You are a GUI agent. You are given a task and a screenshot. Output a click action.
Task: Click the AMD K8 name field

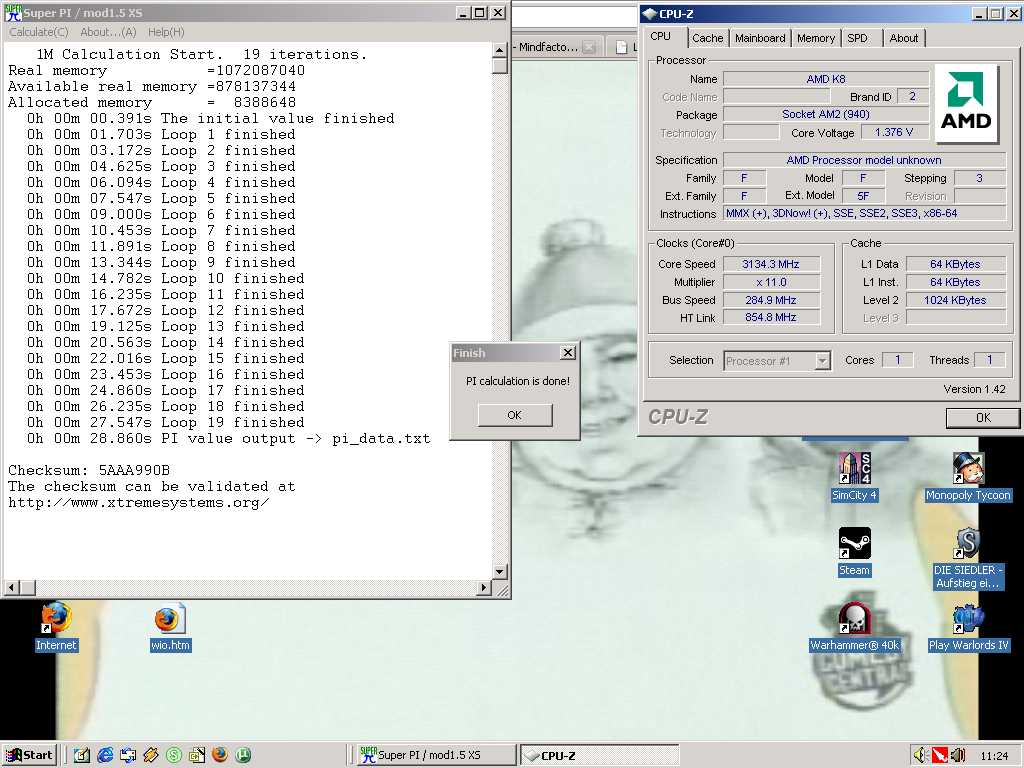tap(825, 79)
